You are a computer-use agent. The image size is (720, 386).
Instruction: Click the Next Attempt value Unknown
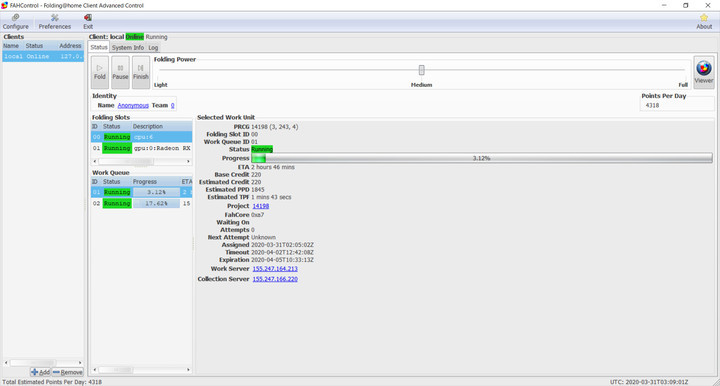click(x=263, y=237)
